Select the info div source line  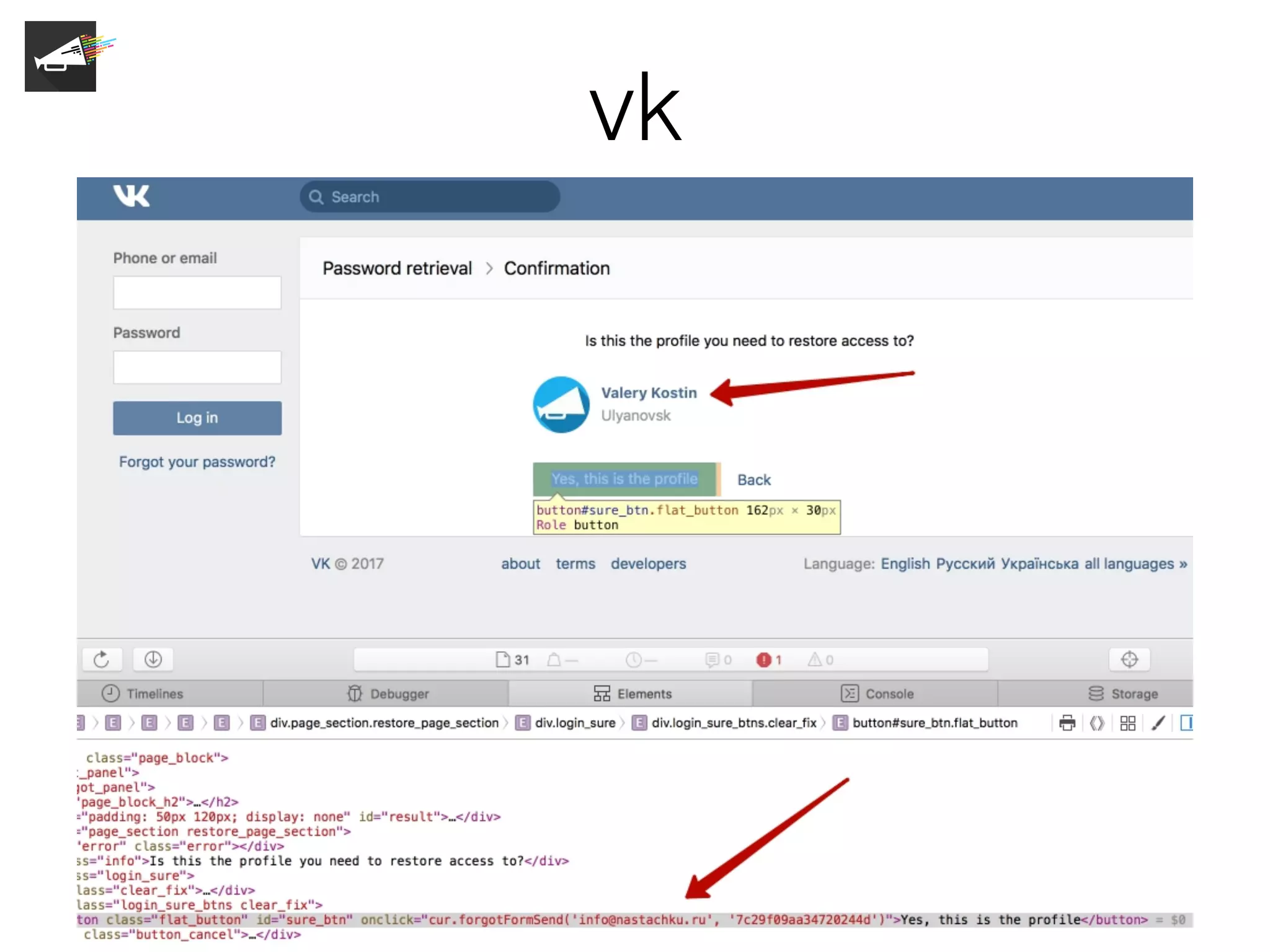(323, 861)
